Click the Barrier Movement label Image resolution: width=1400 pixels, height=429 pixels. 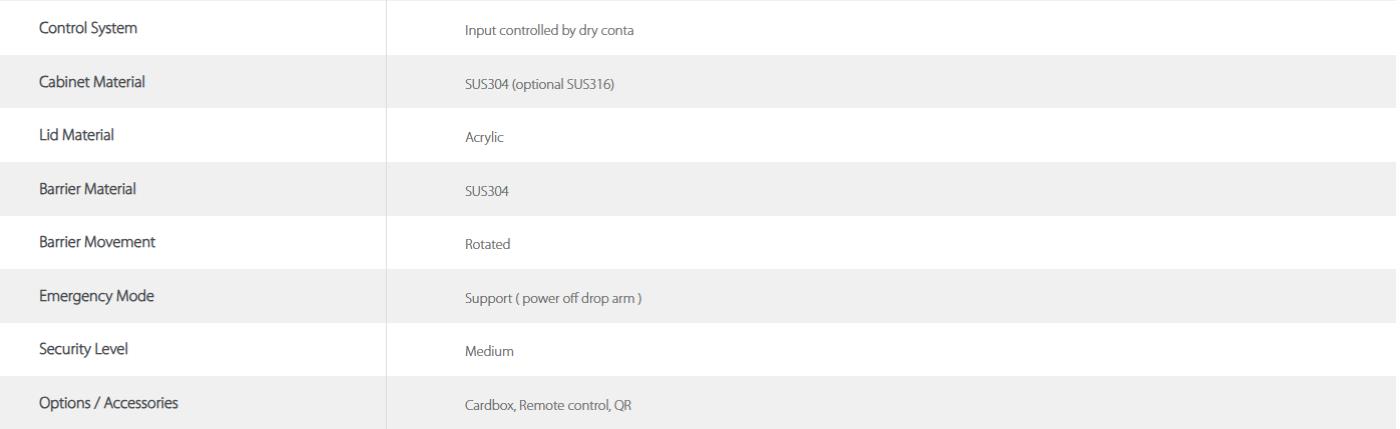97,242
